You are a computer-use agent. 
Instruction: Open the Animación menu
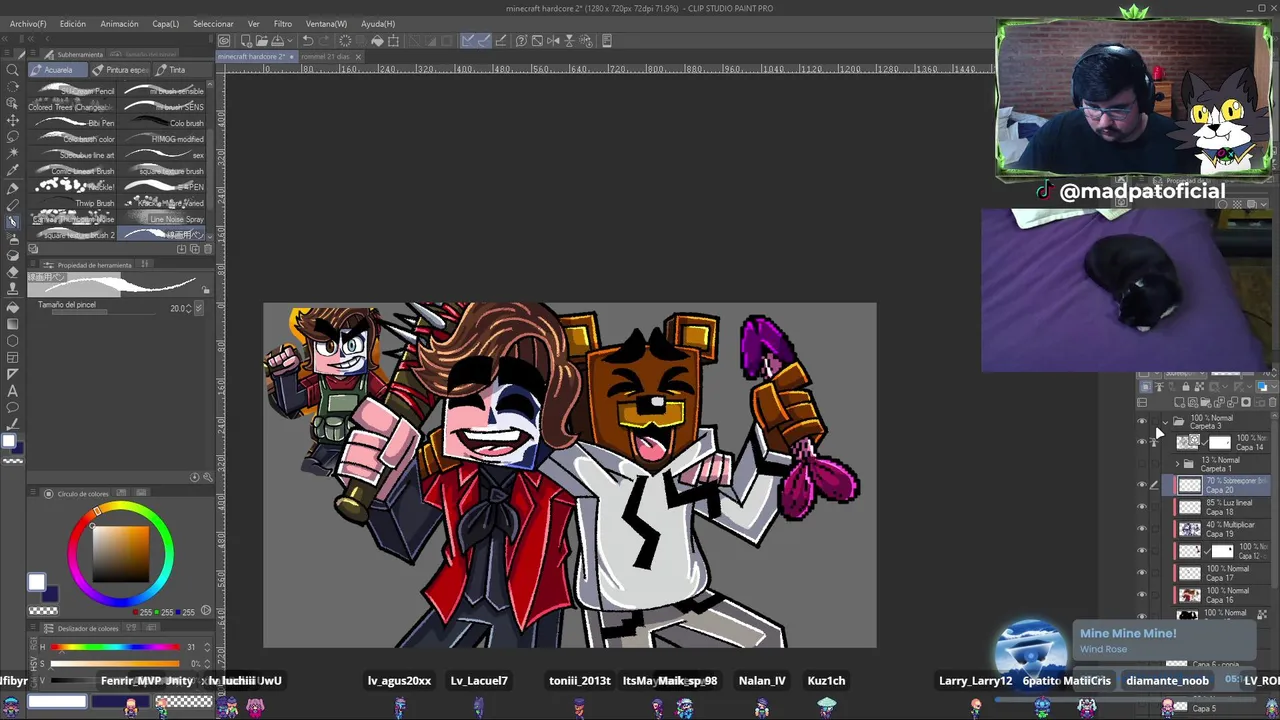(119, 24)
